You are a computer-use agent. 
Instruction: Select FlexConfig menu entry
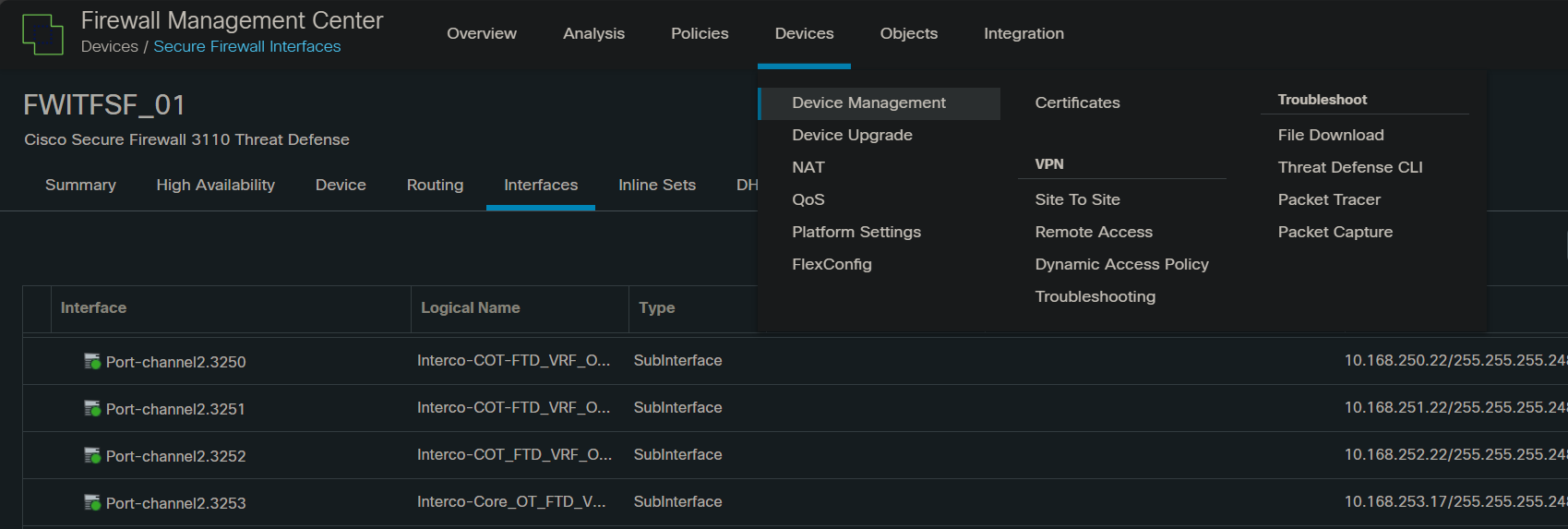tap(832, 264)
